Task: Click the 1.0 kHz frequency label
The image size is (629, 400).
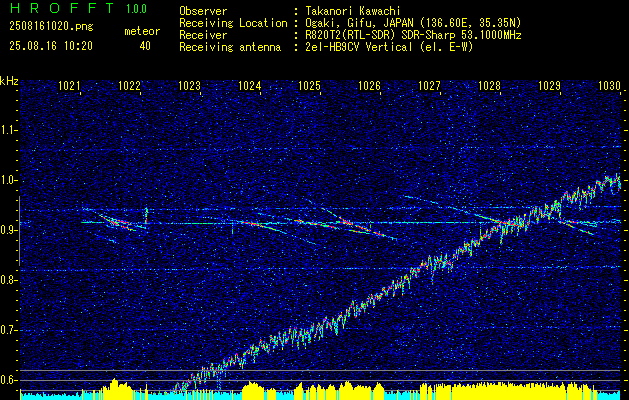Action: coord(9,180)
